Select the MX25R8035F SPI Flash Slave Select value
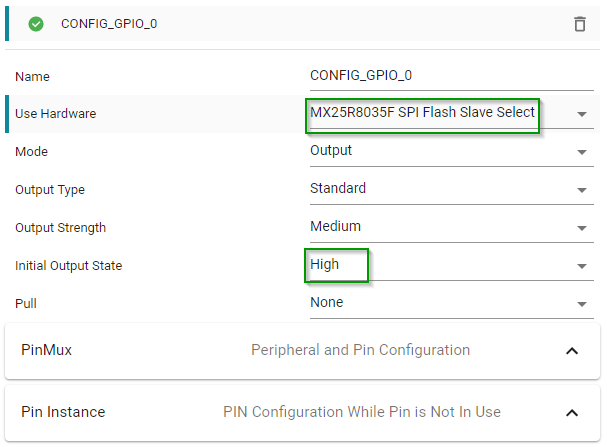This screenshot has width=607, height=447. click(x=423, y=113)
